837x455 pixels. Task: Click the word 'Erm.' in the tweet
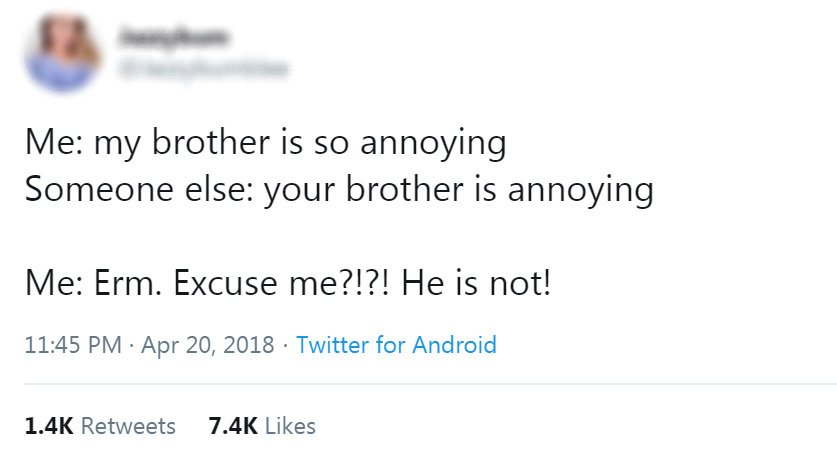tap(128, 283)
